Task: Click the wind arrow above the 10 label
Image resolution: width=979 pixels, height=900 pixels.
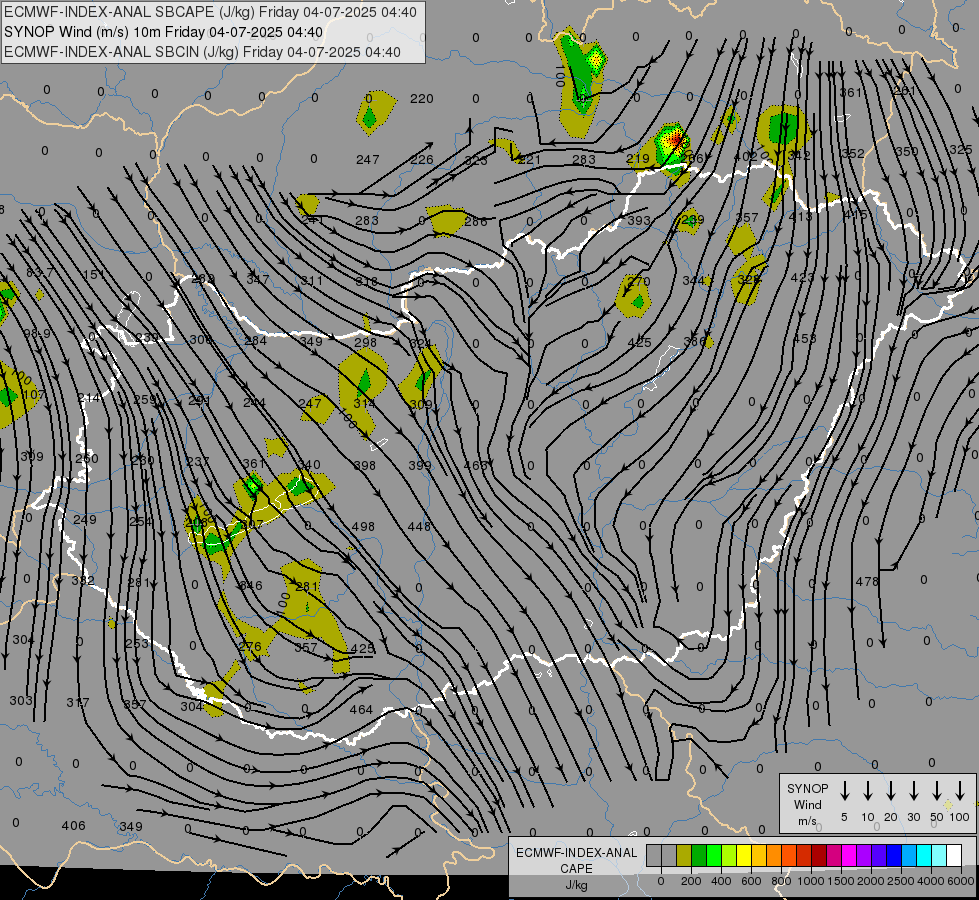Action: (868, 791)
